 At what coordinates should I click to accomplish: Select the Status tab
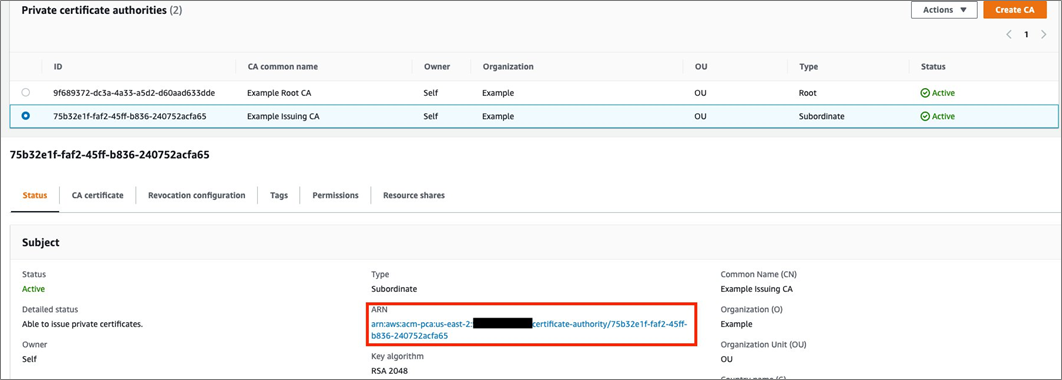pyautogui.click(x=35, y=195)
